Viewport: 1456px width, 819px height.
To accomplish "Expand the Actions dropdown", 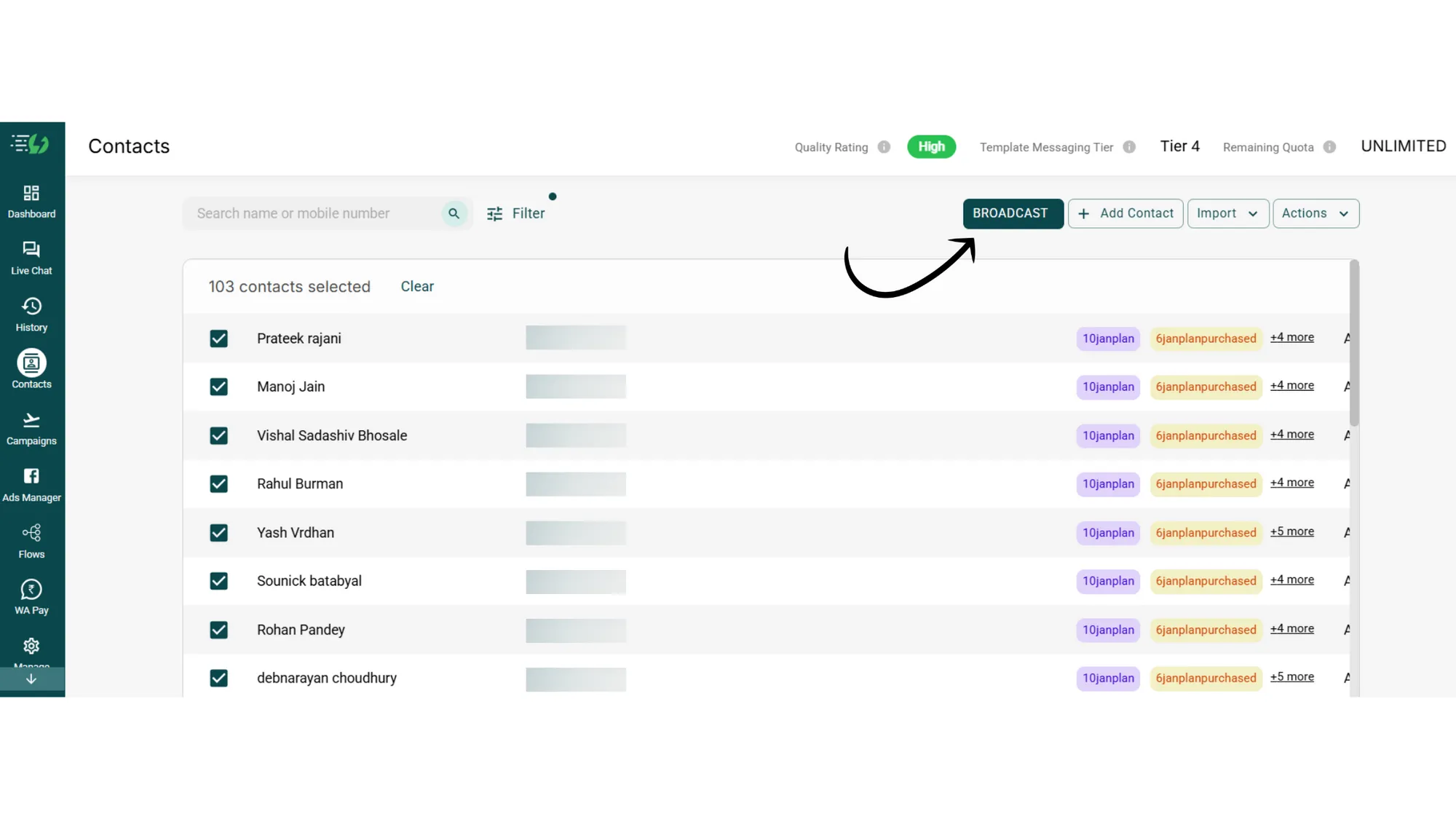I will pyautogui.click(x=1315, y=213).
